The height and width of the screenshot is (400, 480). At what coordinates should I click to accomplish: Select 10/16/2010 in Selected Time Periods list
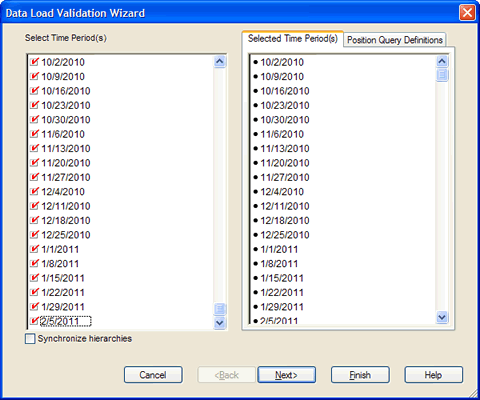pyautogui.click(x=285, y=91)
